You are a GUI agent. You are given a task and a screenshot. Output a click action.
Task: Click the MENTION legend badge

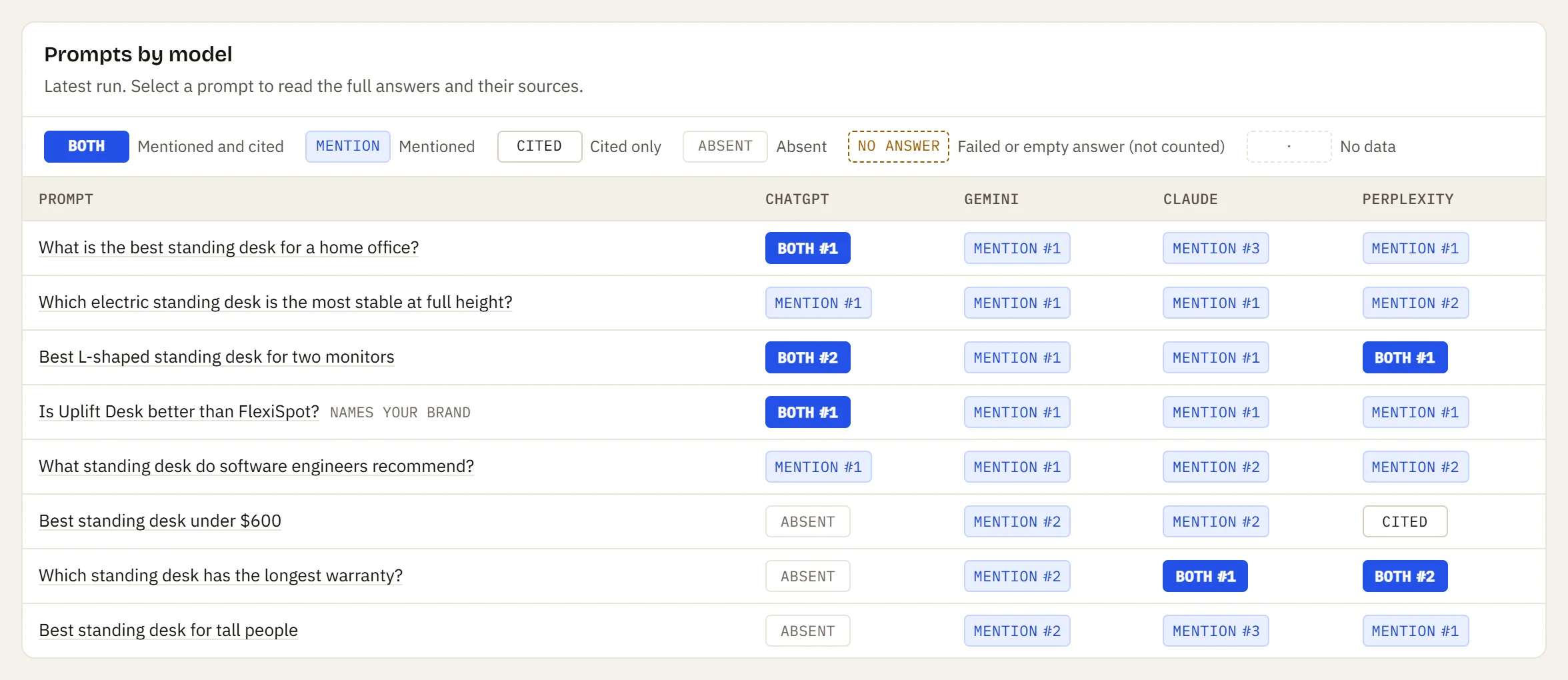[x=347, y=146]
